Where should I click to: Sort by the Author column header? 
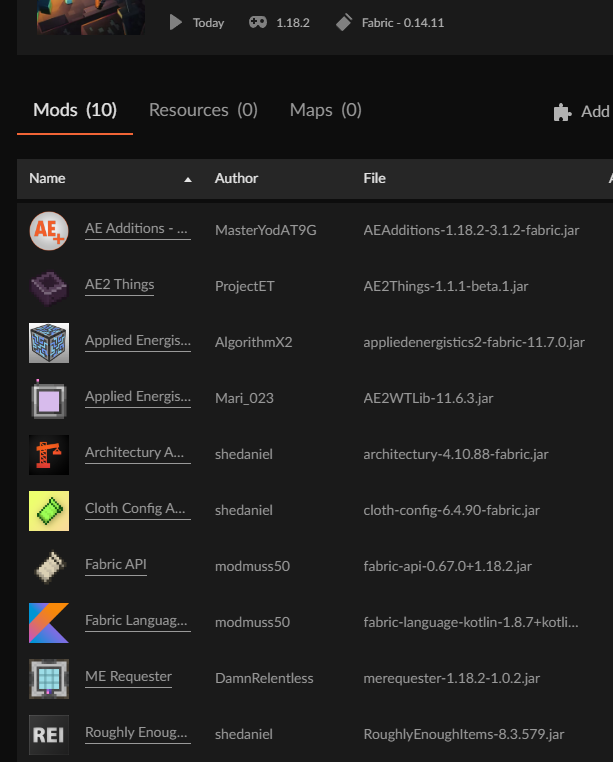(236, 178)
